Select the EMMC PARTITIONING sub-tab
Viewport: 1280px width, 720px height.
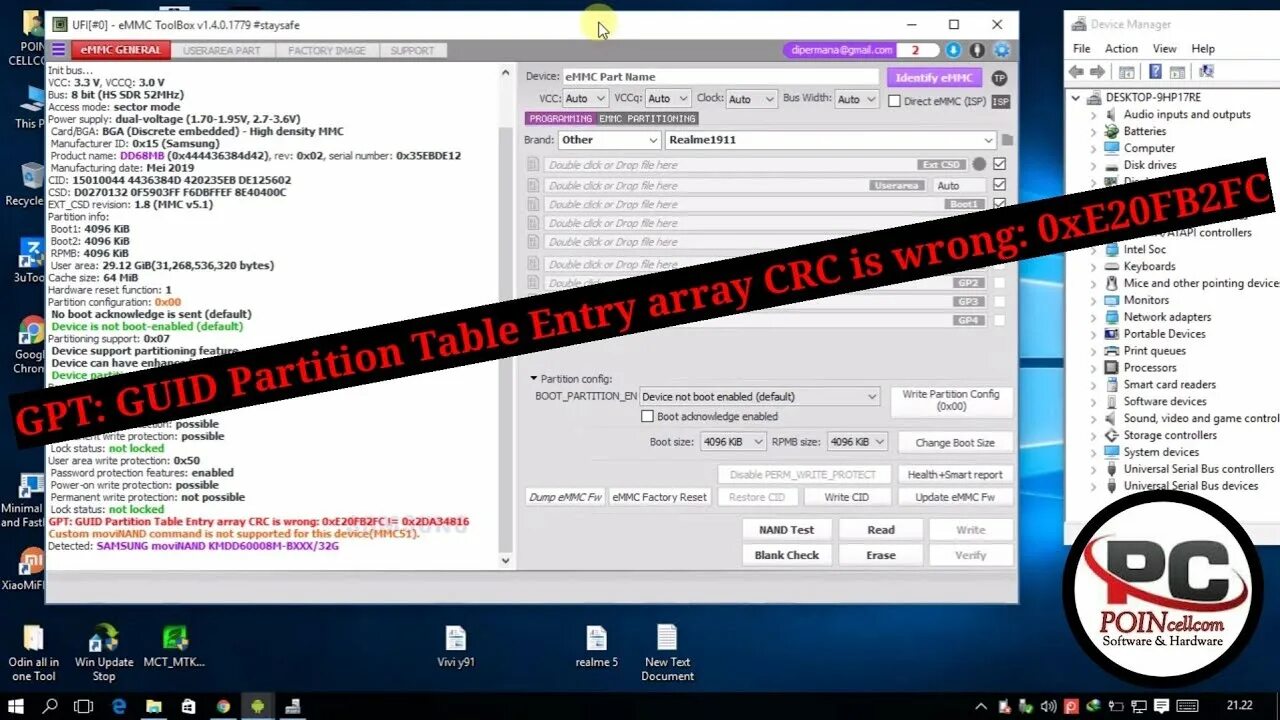coord(647,118)
